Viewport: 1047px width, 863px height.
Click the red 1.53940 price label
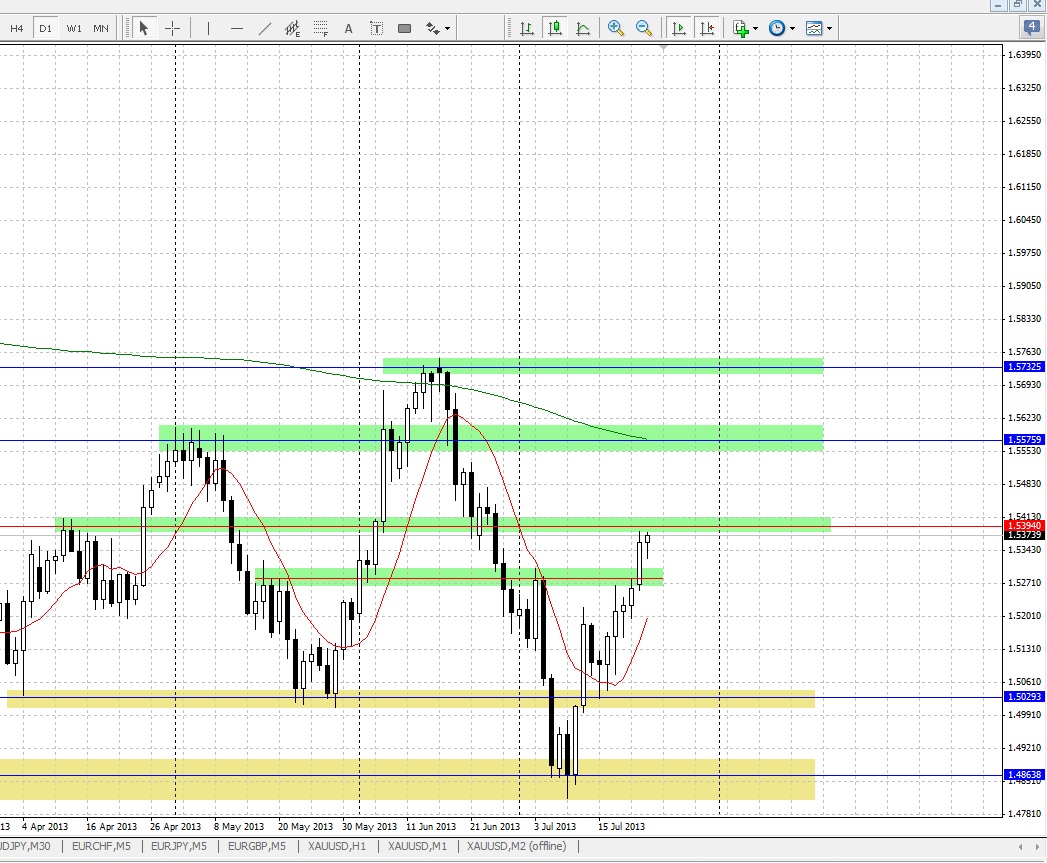point(1024,526)
